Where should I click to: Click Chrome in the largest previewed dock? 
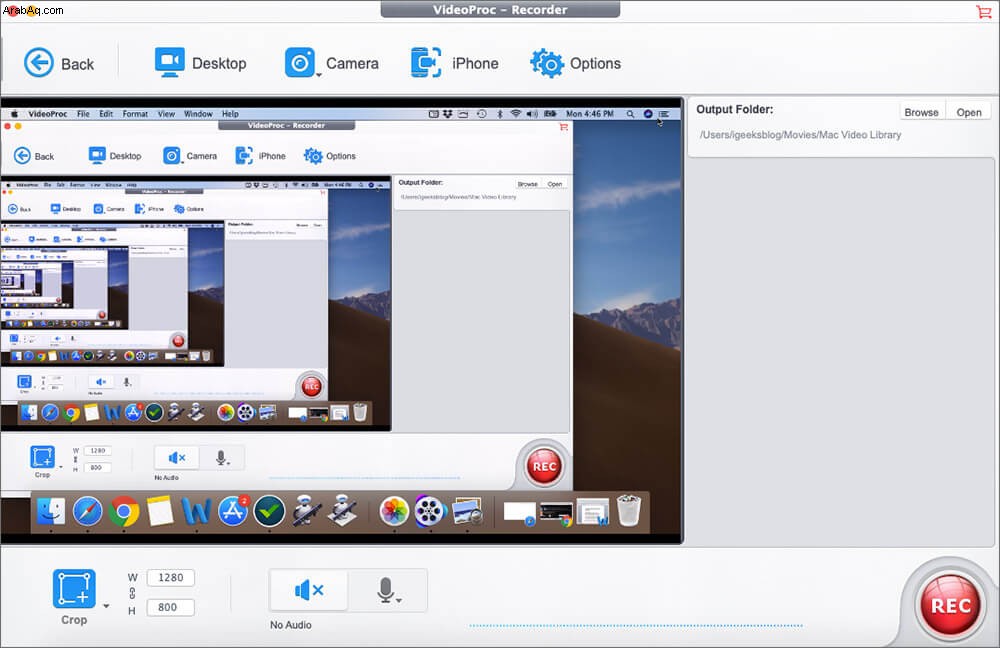(x=124, y=512)
